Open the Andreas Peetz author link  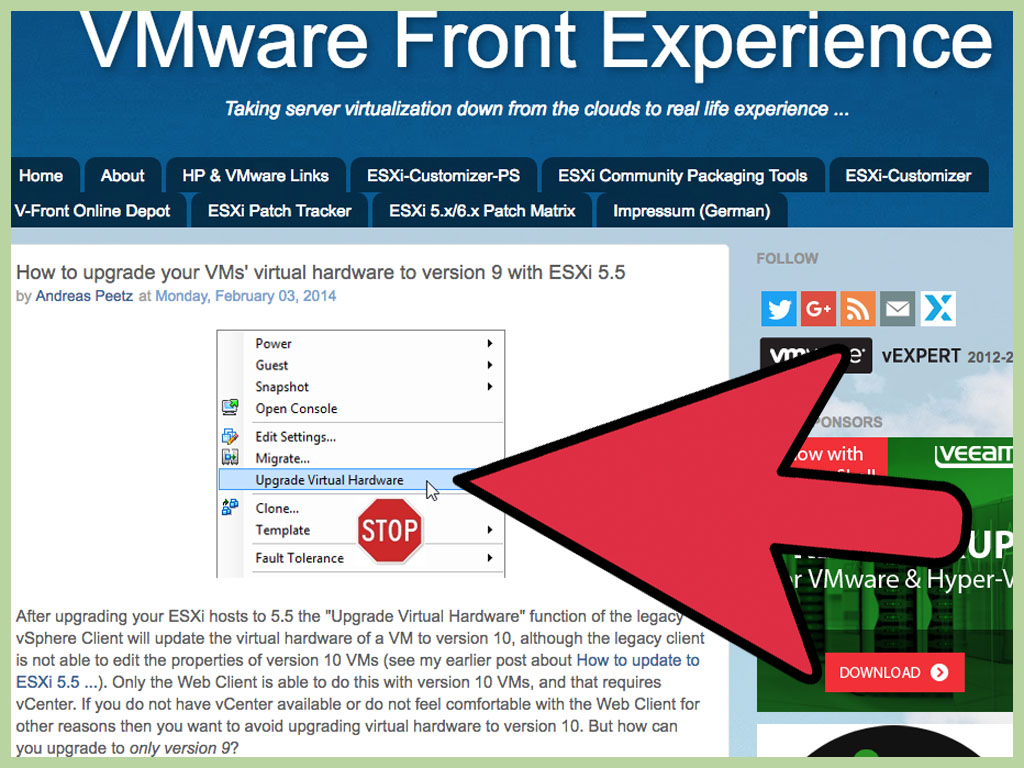click(84, 296)
